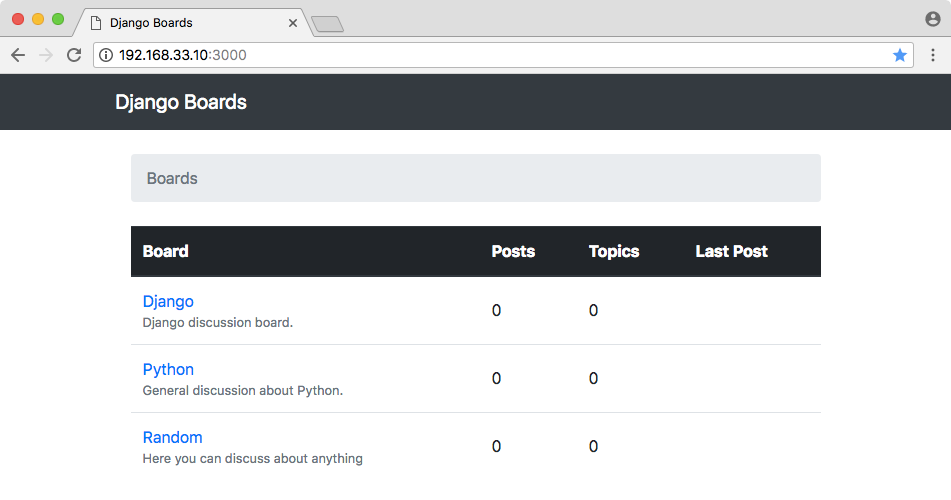
Task: Click the yellow minimize window button
Action: pos(38,19)
